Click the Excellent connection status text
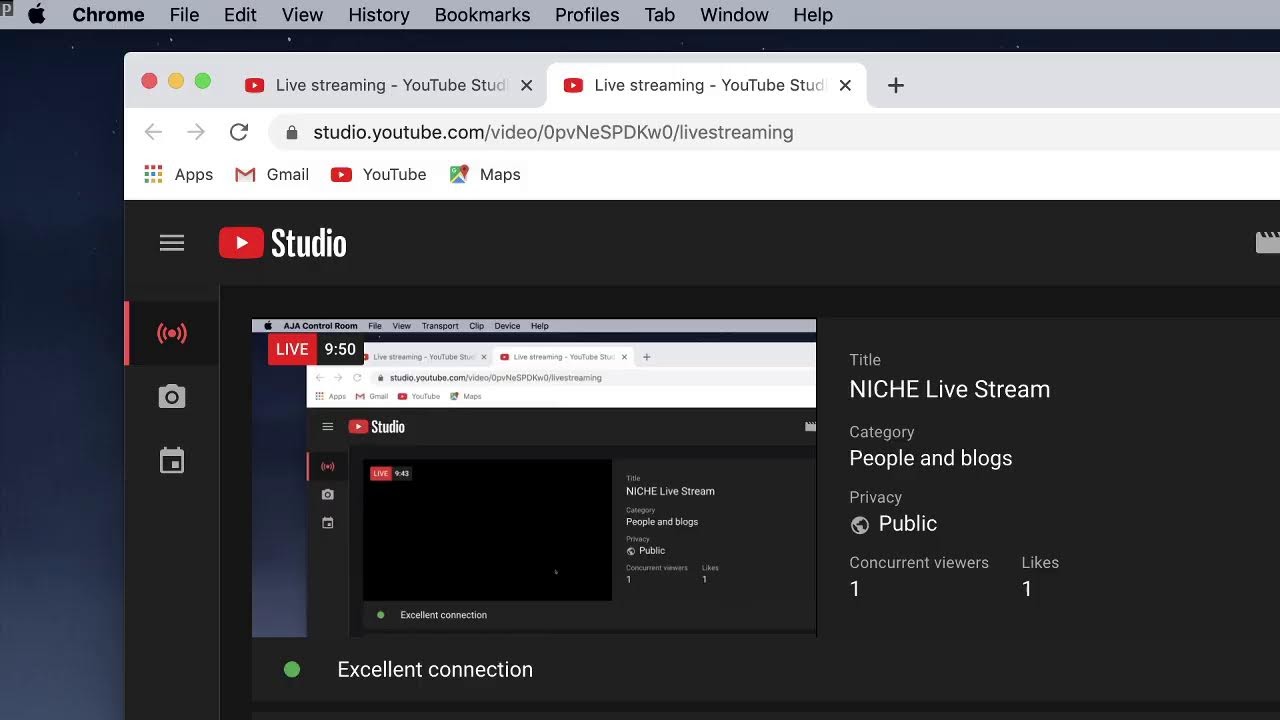Screen dimensions: 1280x720 tap(435, 670)
